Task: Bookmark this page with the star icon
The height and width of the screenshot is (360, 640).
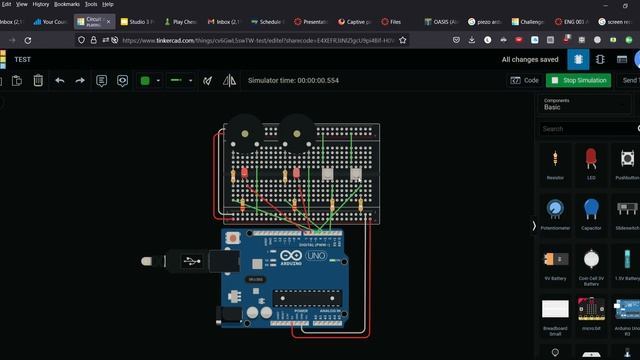Action: (x=402, y=40)
